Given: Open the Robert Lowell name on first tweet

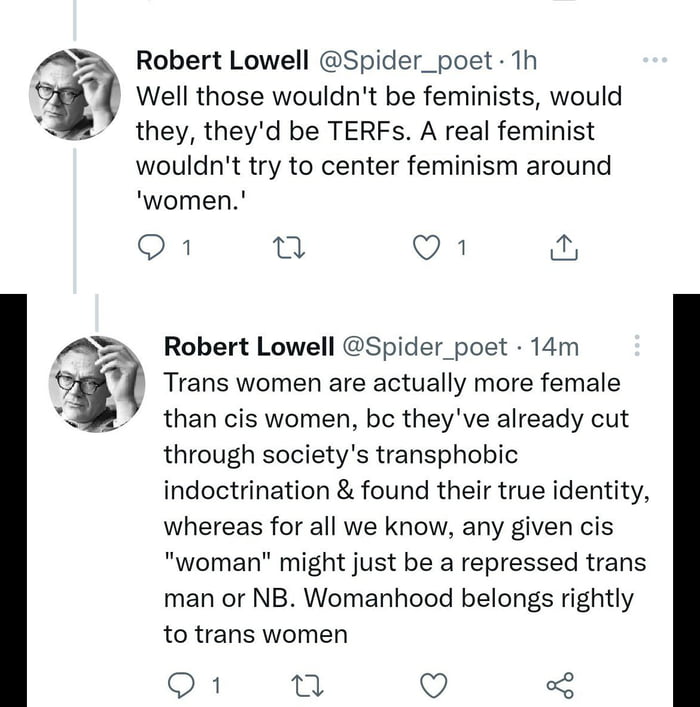Looking at the screenshot, I should coord(222,61).
